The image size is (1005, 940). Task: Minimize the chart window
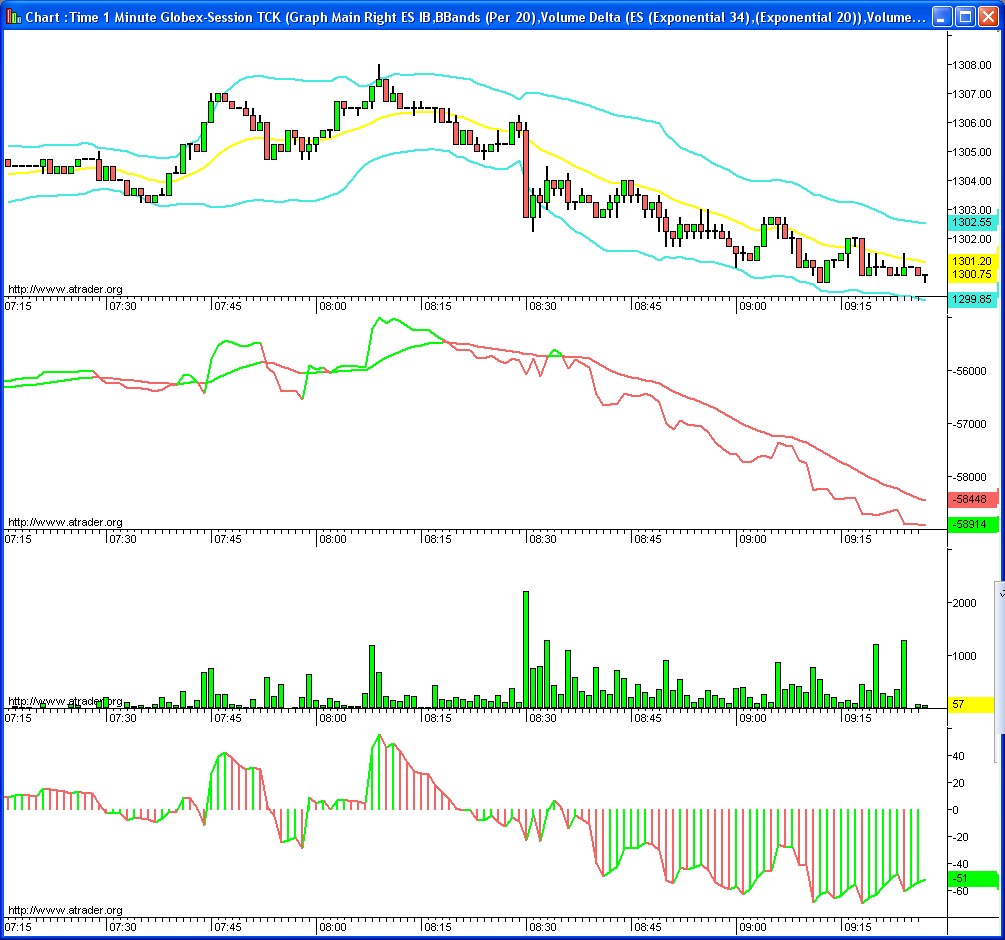pos(941,17)
